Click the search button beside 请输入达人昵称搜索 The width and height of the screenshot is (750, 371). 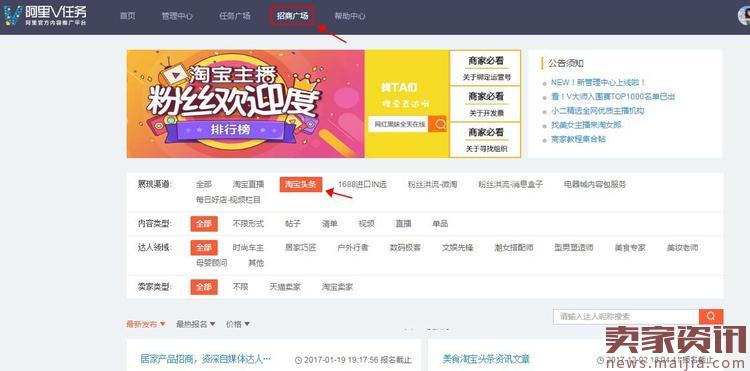click(711, 316)
